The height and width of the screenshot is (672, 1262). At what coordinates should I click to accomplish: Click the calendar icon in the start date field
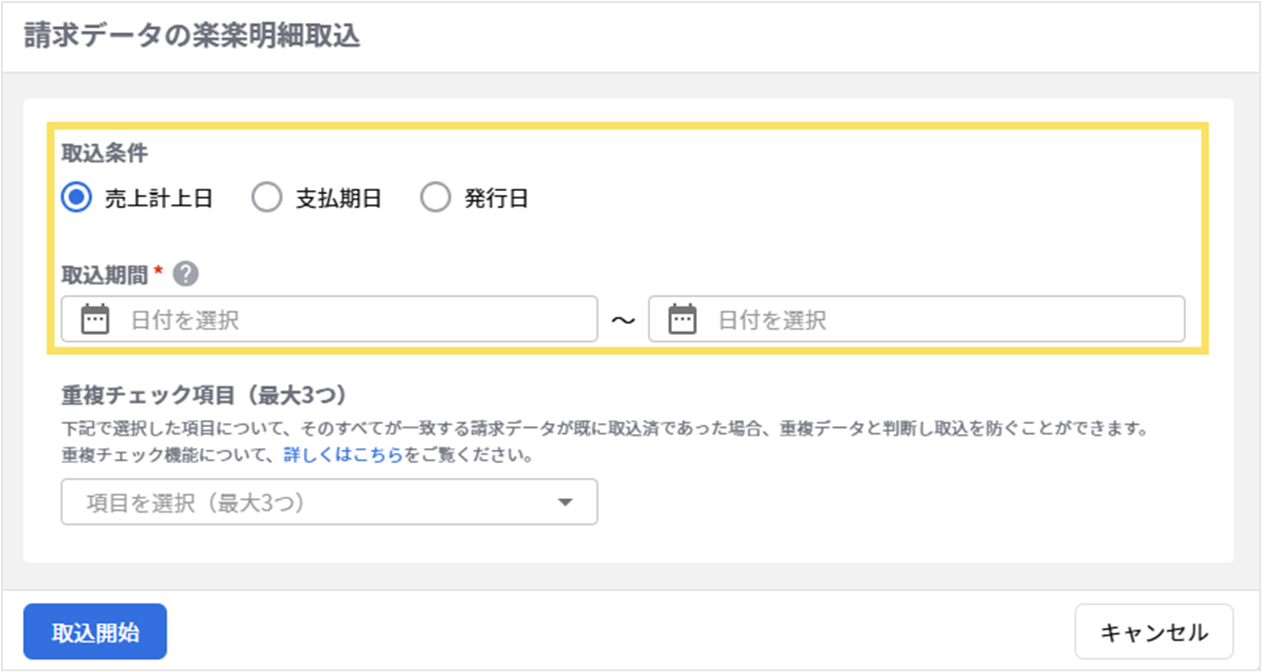pos(94,320)
